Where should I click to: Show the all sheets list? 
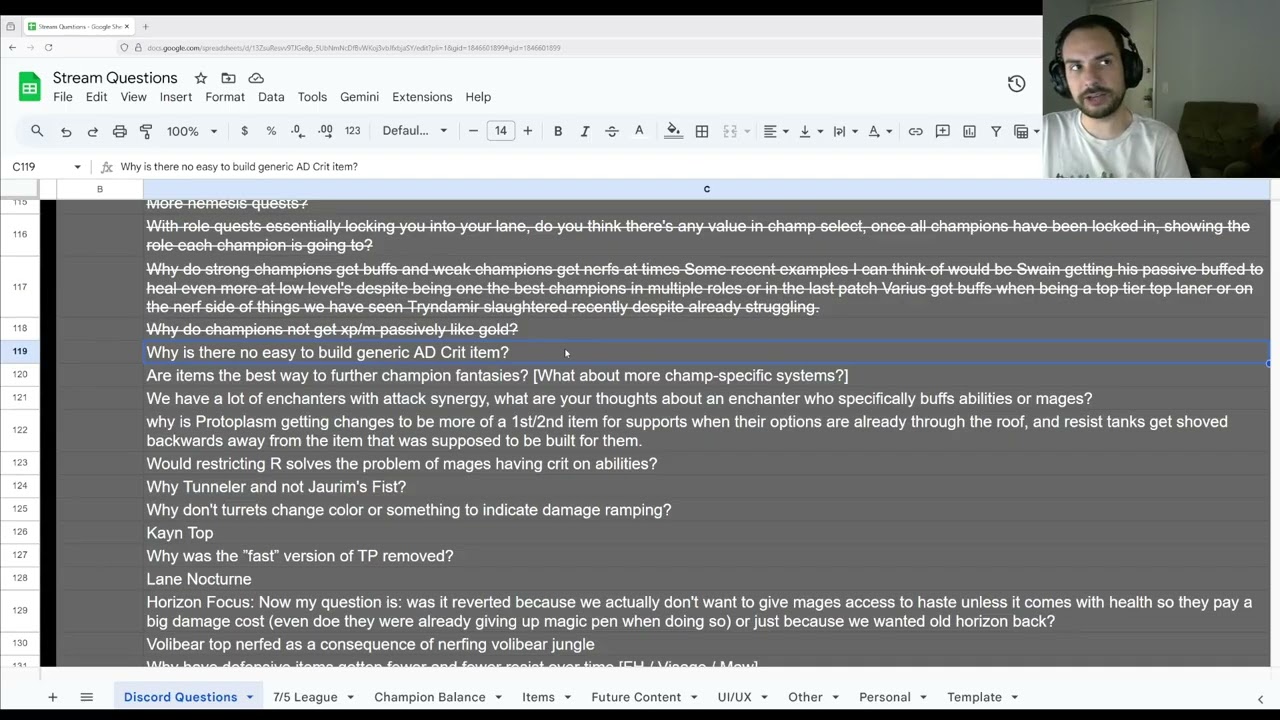click(x=86, y=697)
